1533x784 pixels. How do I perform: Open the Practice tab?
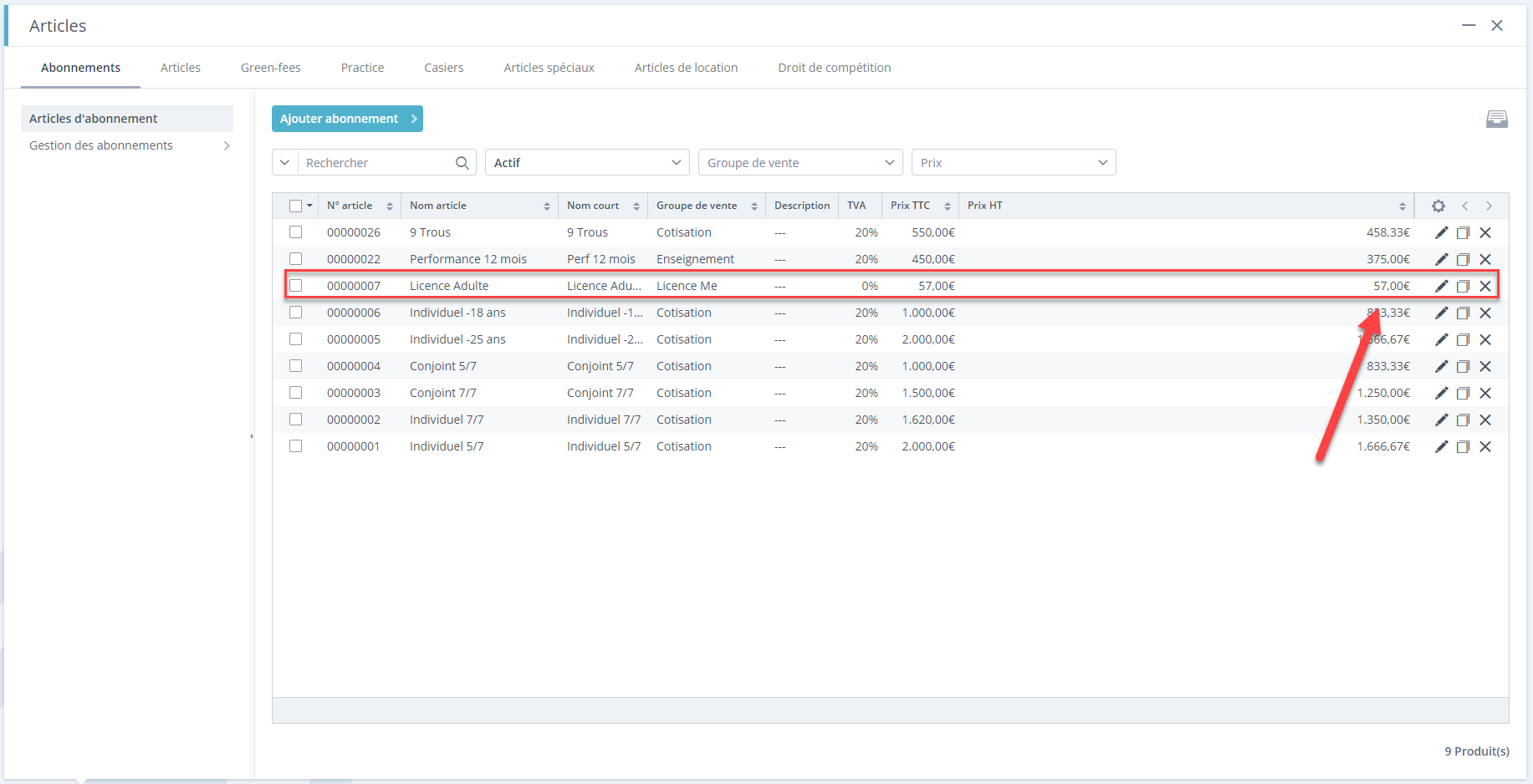362,68
